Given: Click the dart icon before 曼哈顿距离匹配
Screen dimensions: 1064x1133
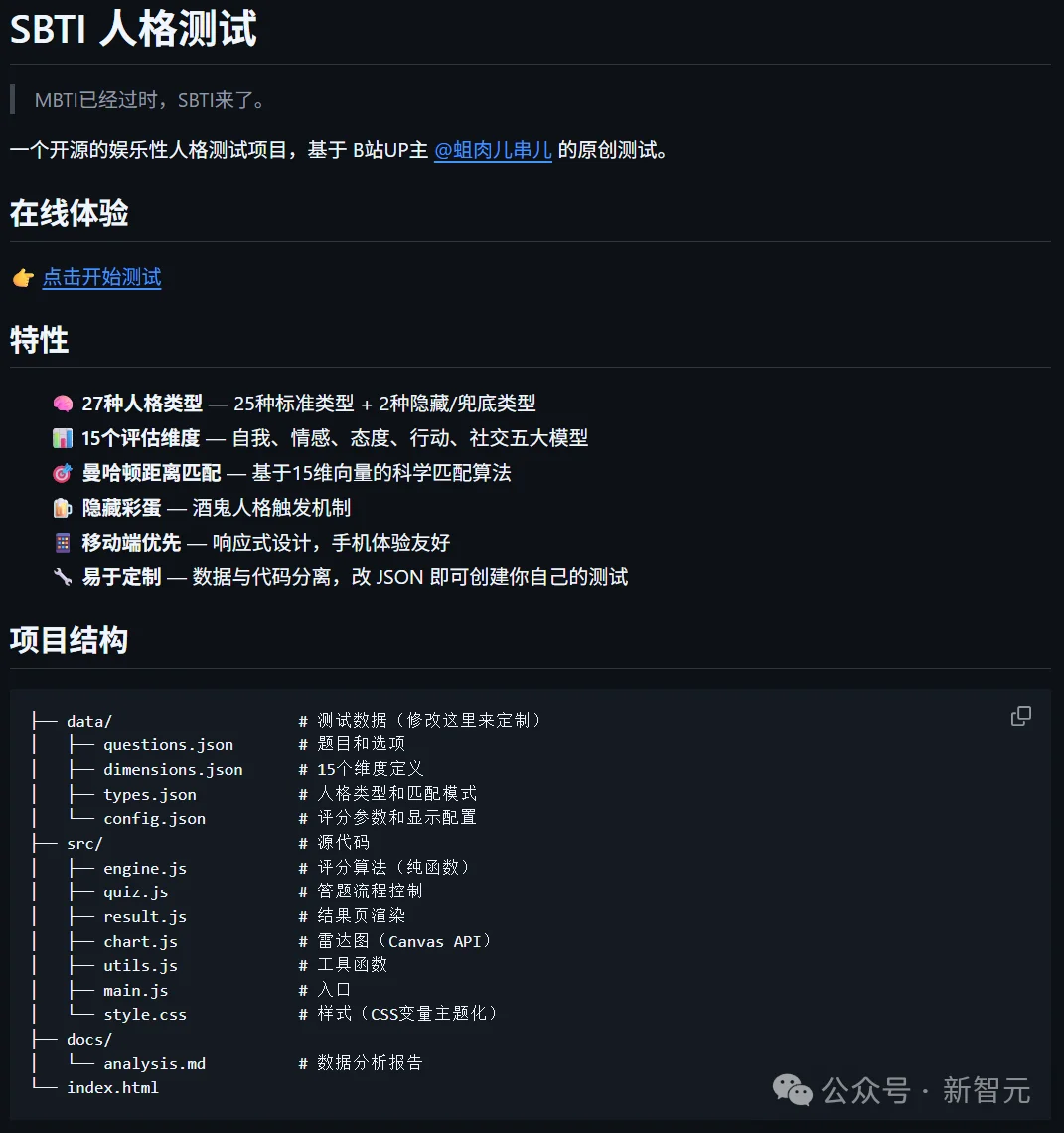Looking at the screenshot, I should pos(63,473).
